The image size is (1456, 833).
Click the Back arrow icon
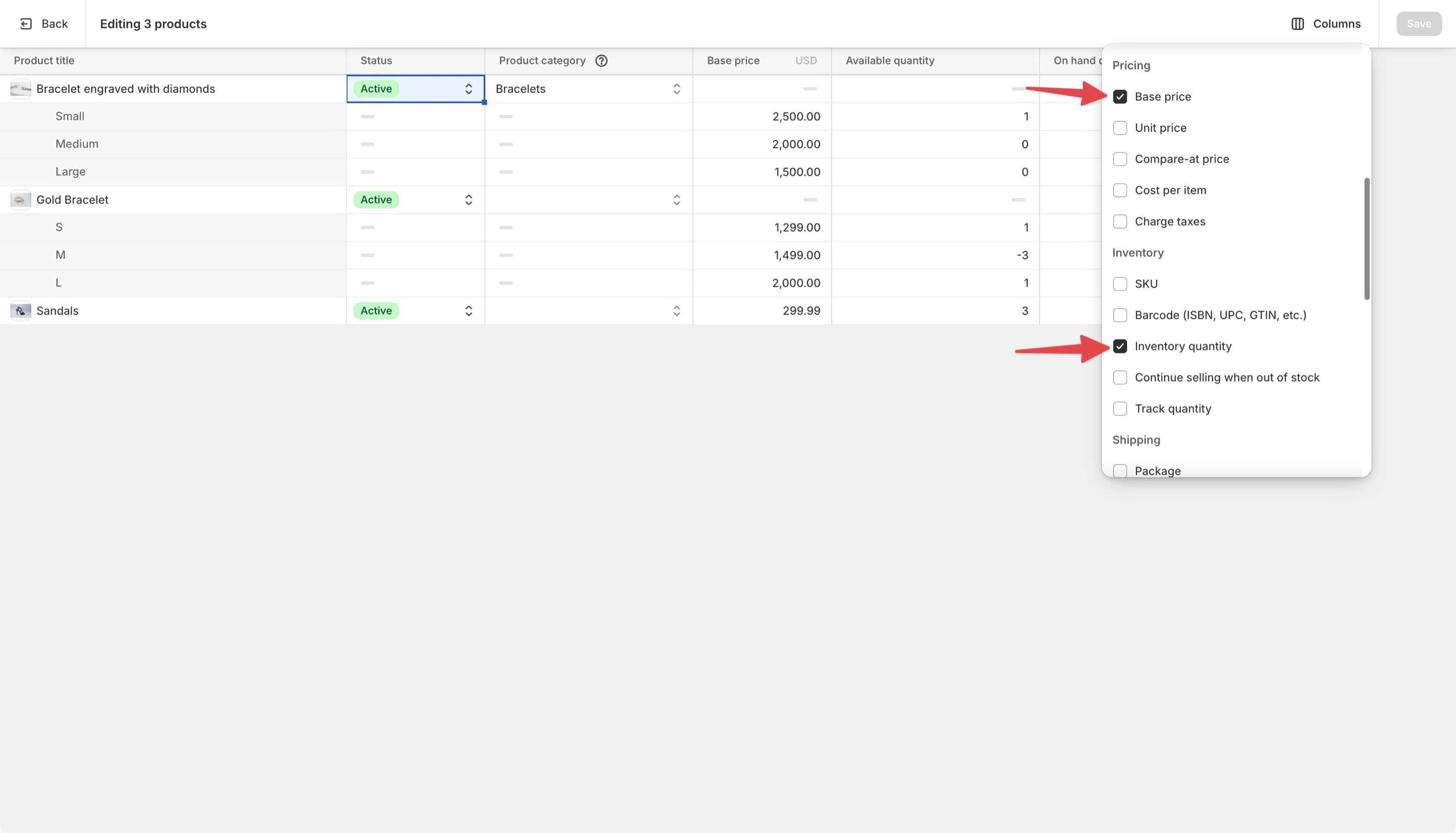(x=26, y=23)
